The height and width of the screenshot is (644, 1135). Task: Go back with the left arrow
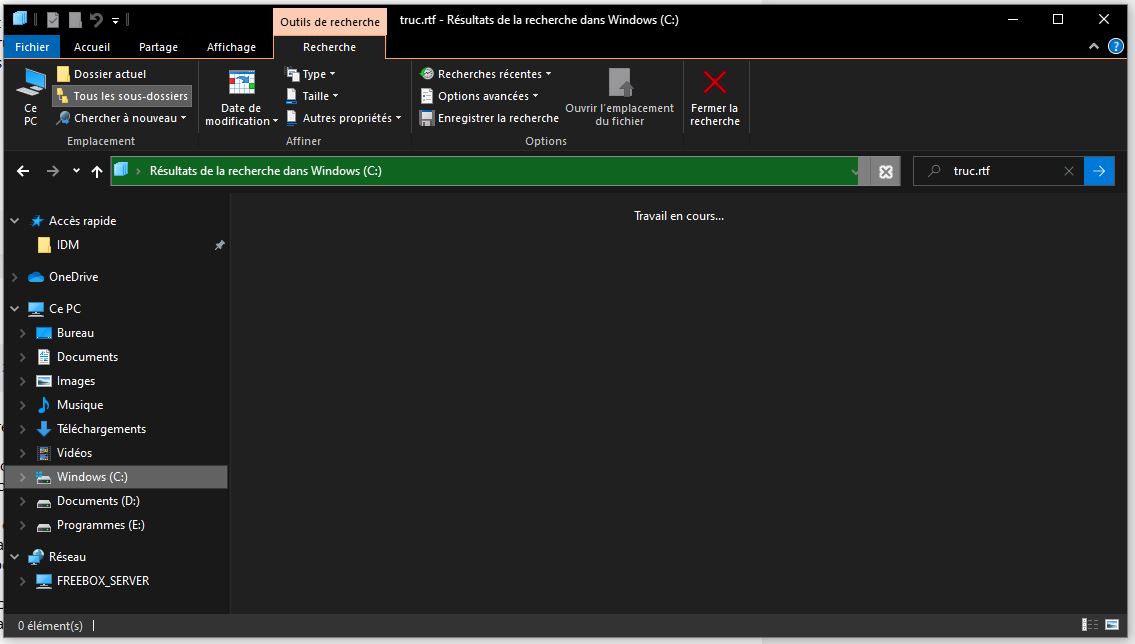pos(23,171)
